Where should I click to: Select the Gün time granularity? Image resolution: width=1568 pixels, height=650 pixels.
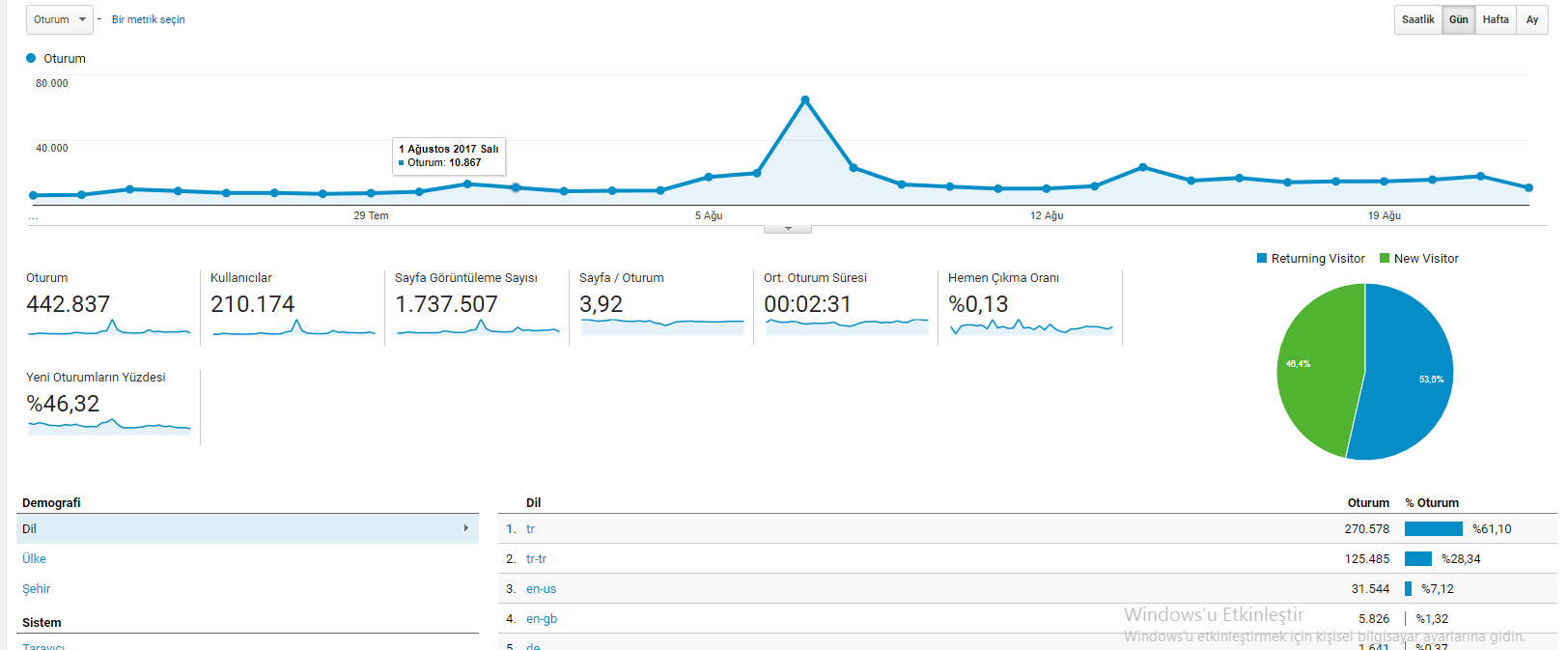pyautogui.click(x=1458, y=19)
